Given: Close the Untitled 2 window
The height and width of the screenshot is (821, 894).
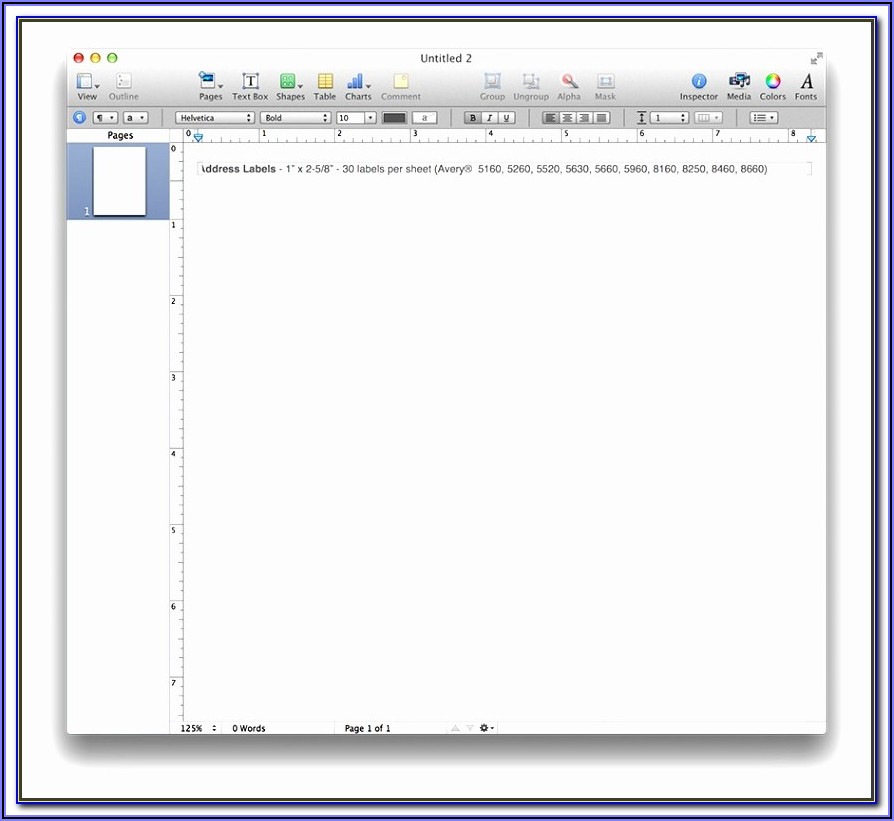Looking at the screenshot, I should pyautogui.click(x=79, y=58).
